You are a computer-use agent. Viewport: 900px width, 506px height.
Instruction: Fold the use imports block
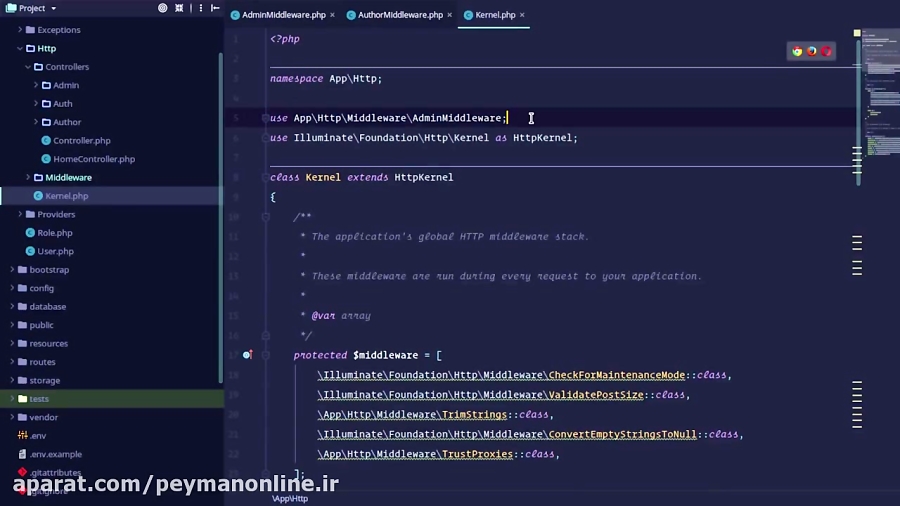pos(265,118)
